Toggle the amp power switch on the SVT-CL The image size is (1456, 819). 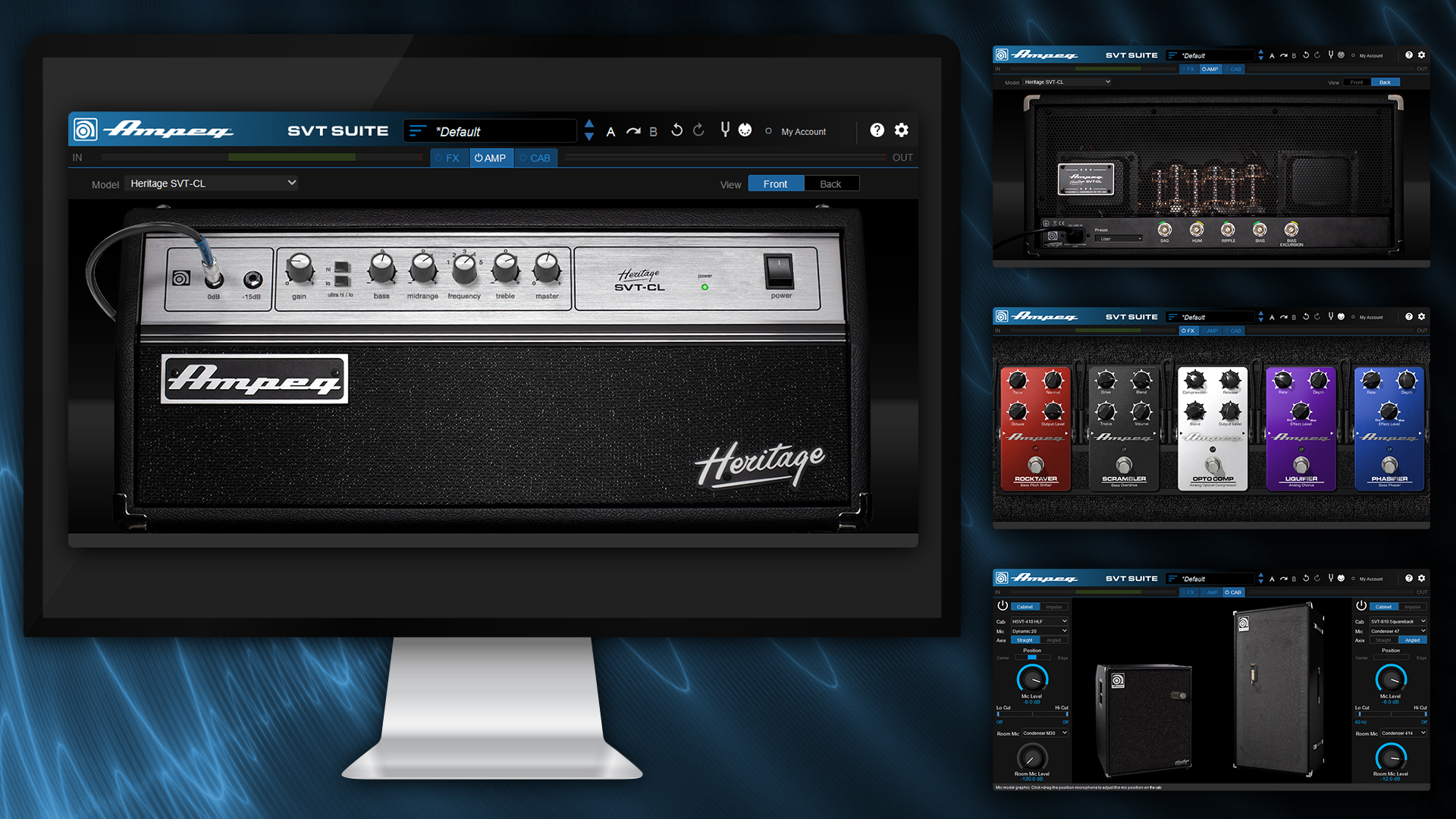tap(778, 271)
